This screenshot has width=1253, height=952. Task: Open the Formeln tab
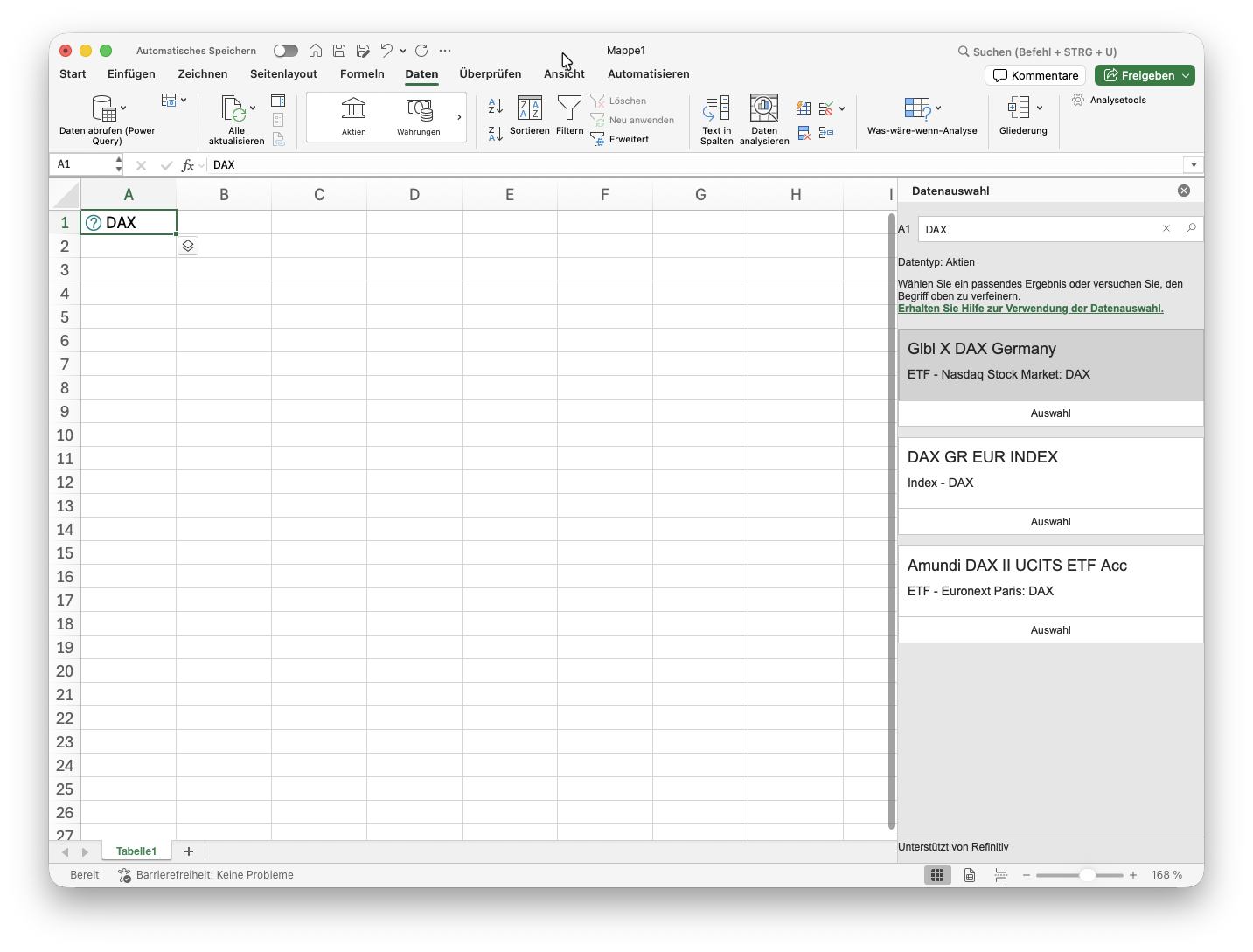coord(362,74)
